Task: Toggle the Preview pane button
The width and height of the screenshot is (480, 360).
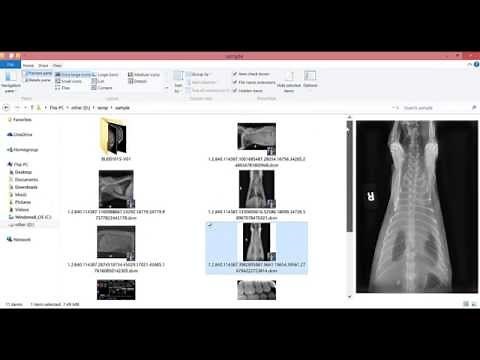Action: point(39,73)
